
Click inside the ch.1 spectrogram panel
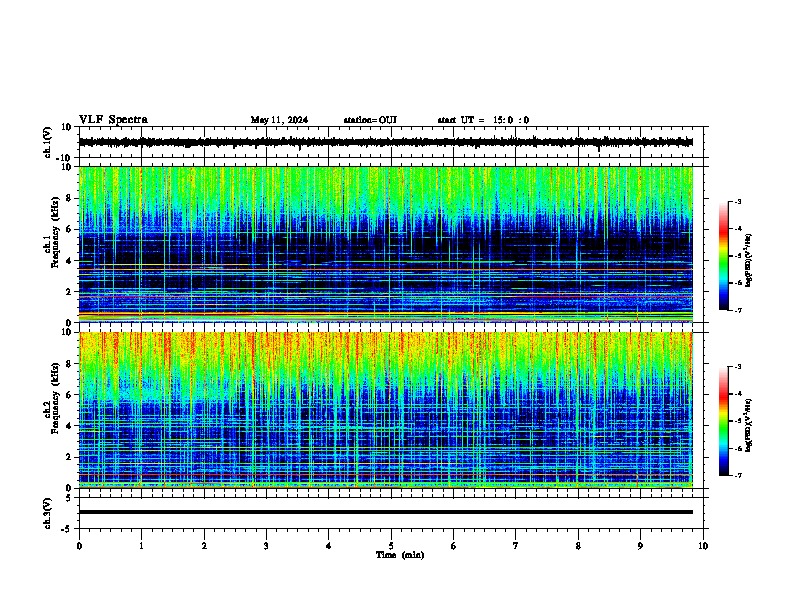(386, 244)
